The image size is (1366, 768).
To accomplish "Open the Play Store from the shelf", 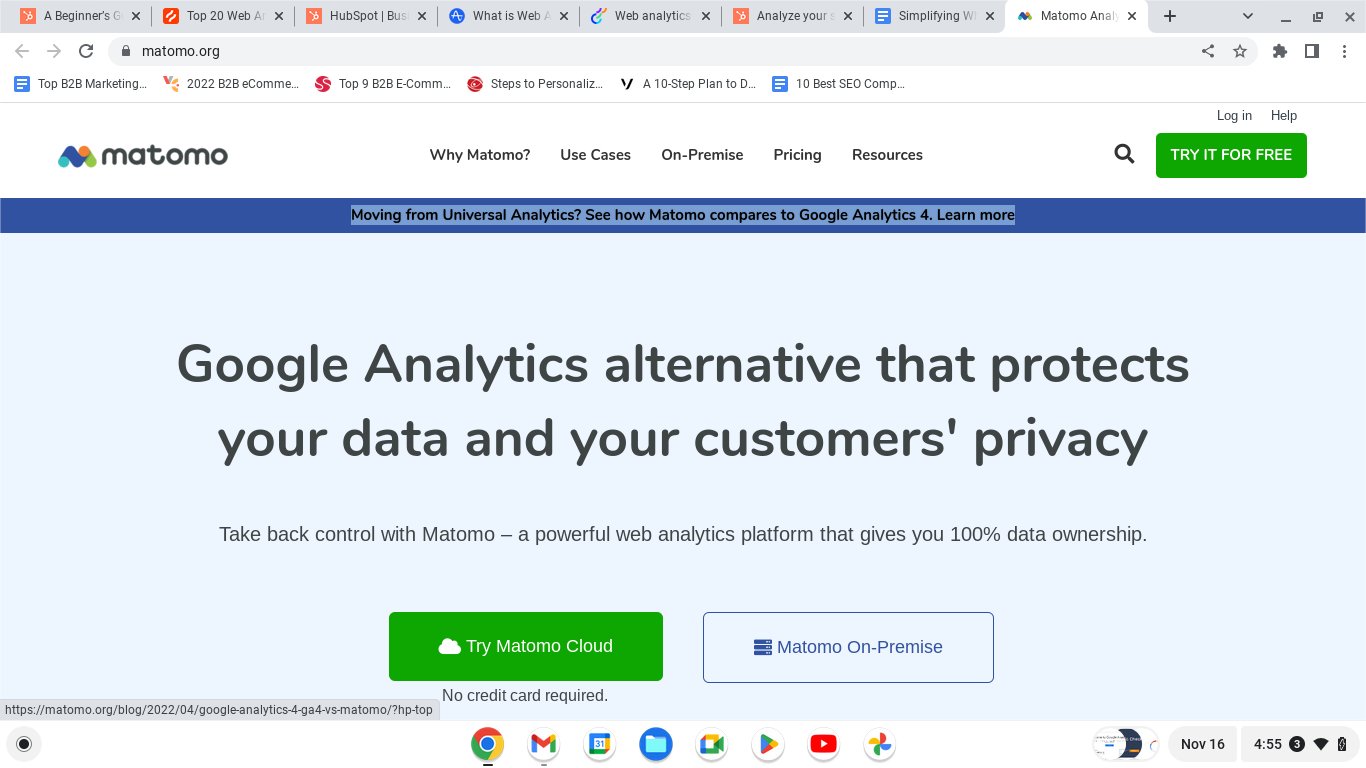I will click(767, 744).
